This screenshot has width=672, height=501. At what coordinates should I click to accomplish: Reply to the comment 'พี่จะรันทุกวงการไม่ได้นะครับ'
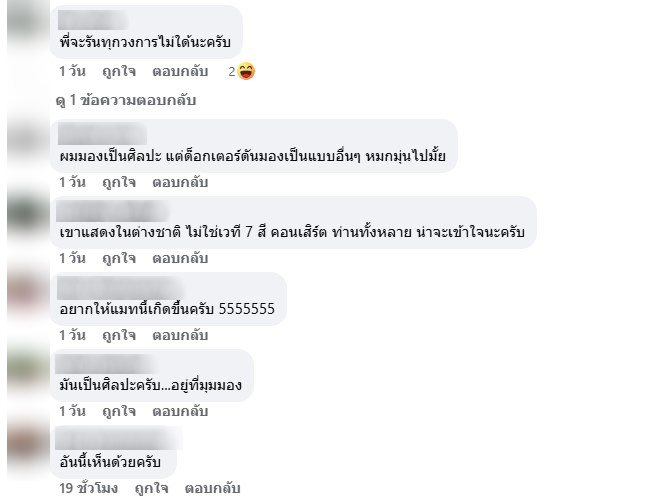(x=180, y=71)
